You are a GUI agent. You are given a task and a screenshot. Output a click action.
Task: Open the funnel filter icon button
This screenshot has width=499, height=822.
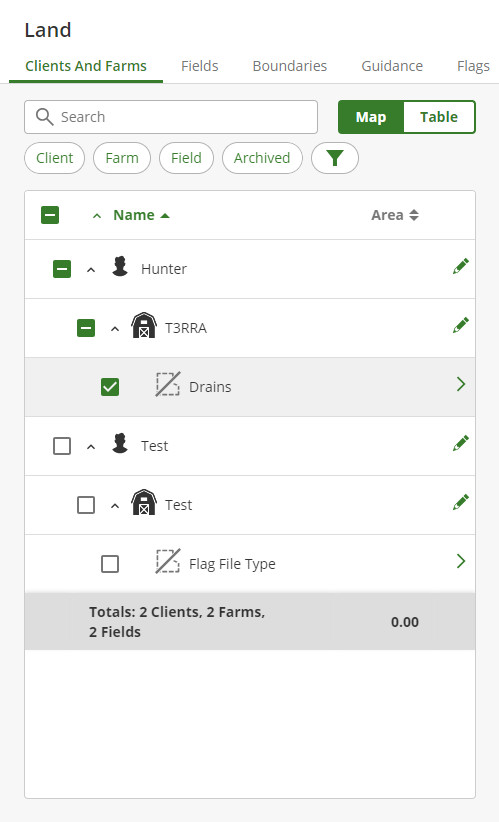335,158
